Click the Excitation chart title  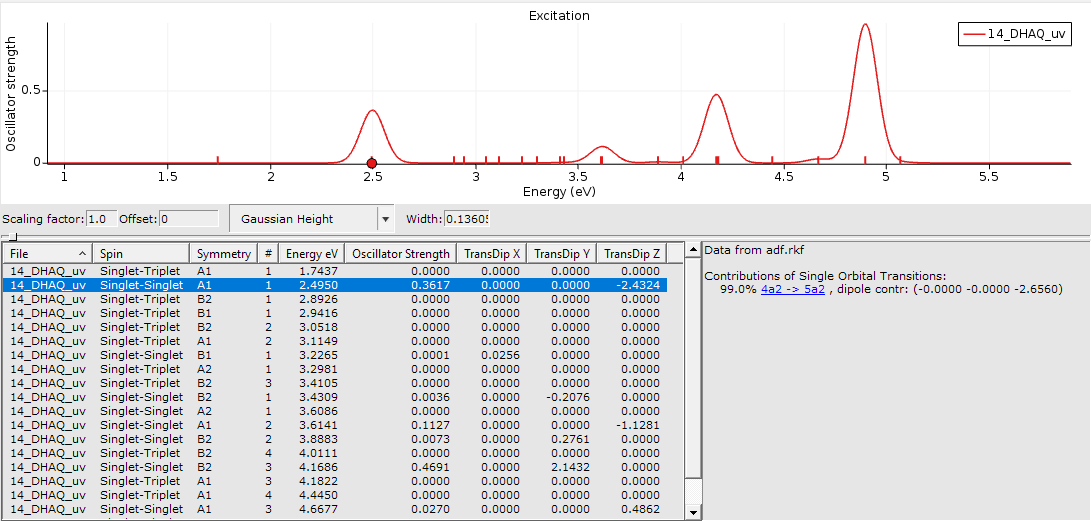point(559,15)
